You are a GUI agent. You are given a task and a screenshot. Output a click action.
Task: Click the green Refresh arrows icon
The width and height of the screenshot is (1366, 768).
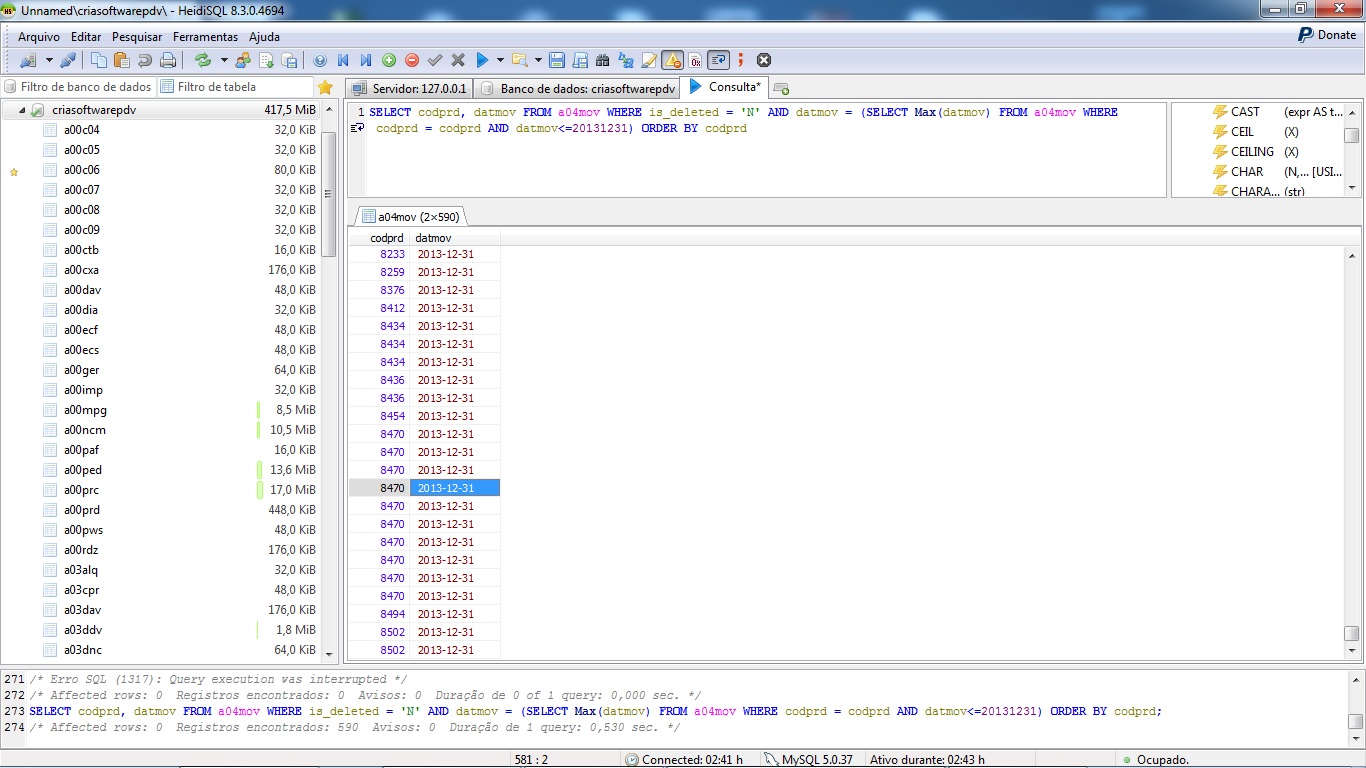point(203,60)
